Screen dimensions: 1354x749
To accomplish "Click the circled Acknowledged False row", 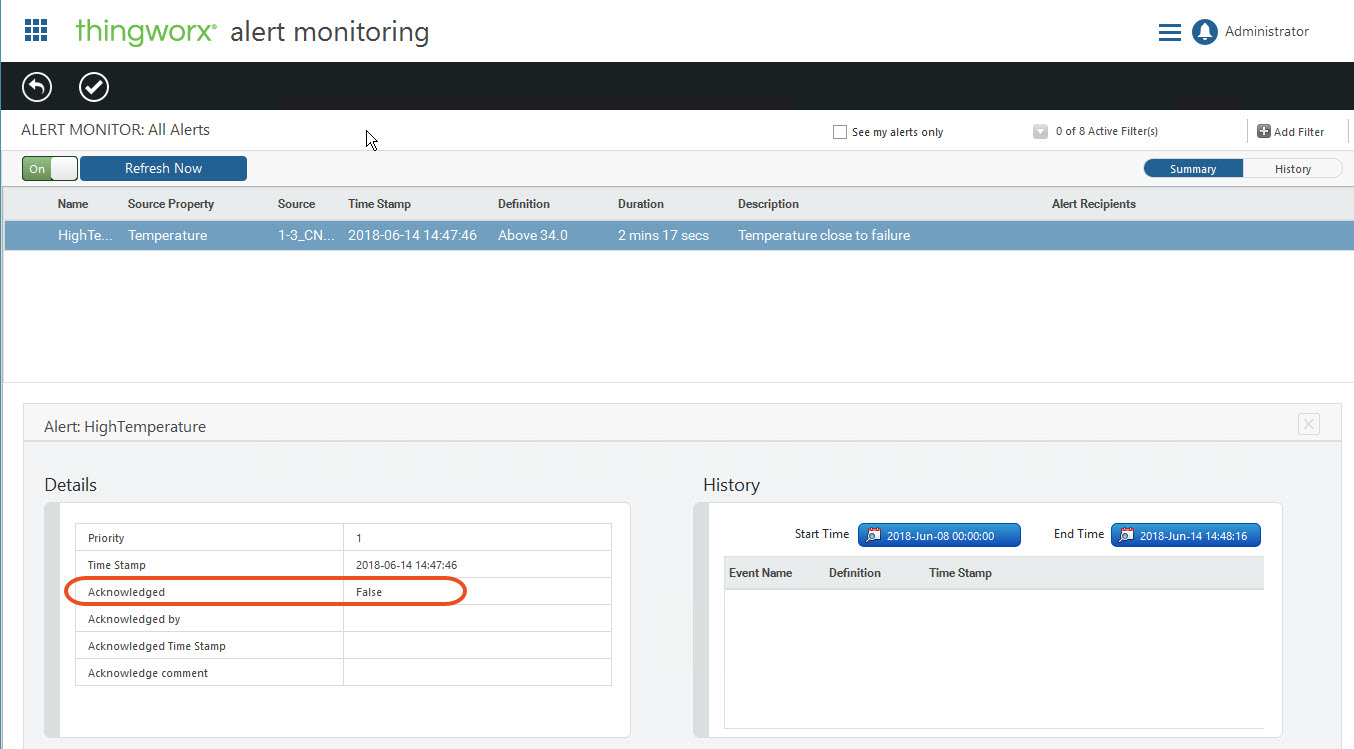I will click(264, 591).
